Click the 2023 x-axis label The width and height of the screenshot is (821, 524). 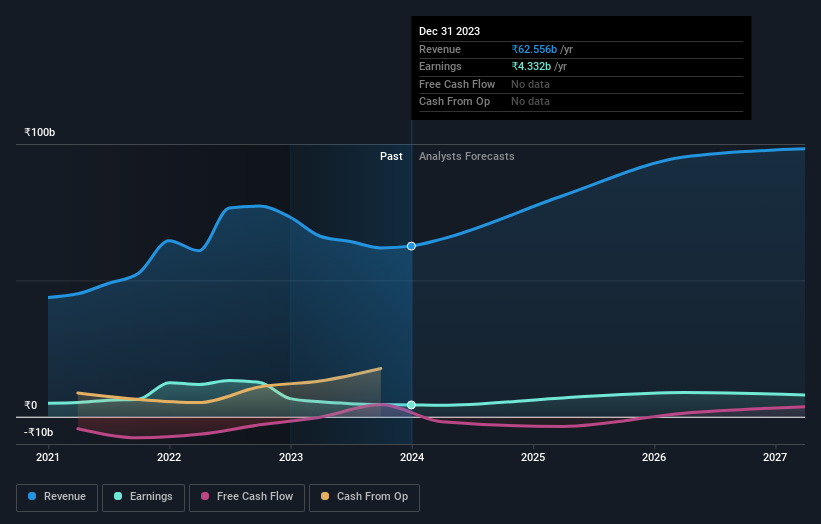point(291,458)
